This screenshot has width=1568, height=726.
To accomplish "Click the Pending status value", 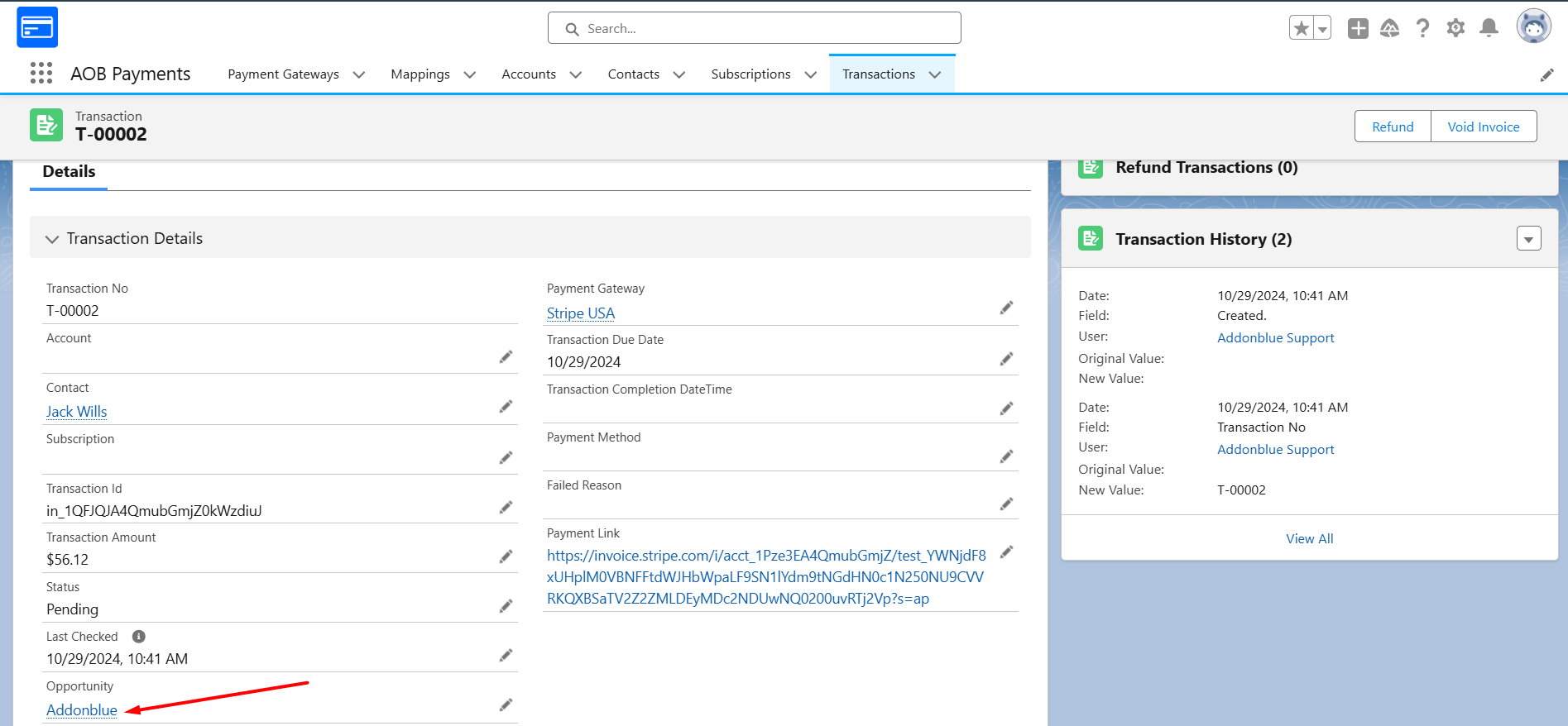I will coord(72,609).
